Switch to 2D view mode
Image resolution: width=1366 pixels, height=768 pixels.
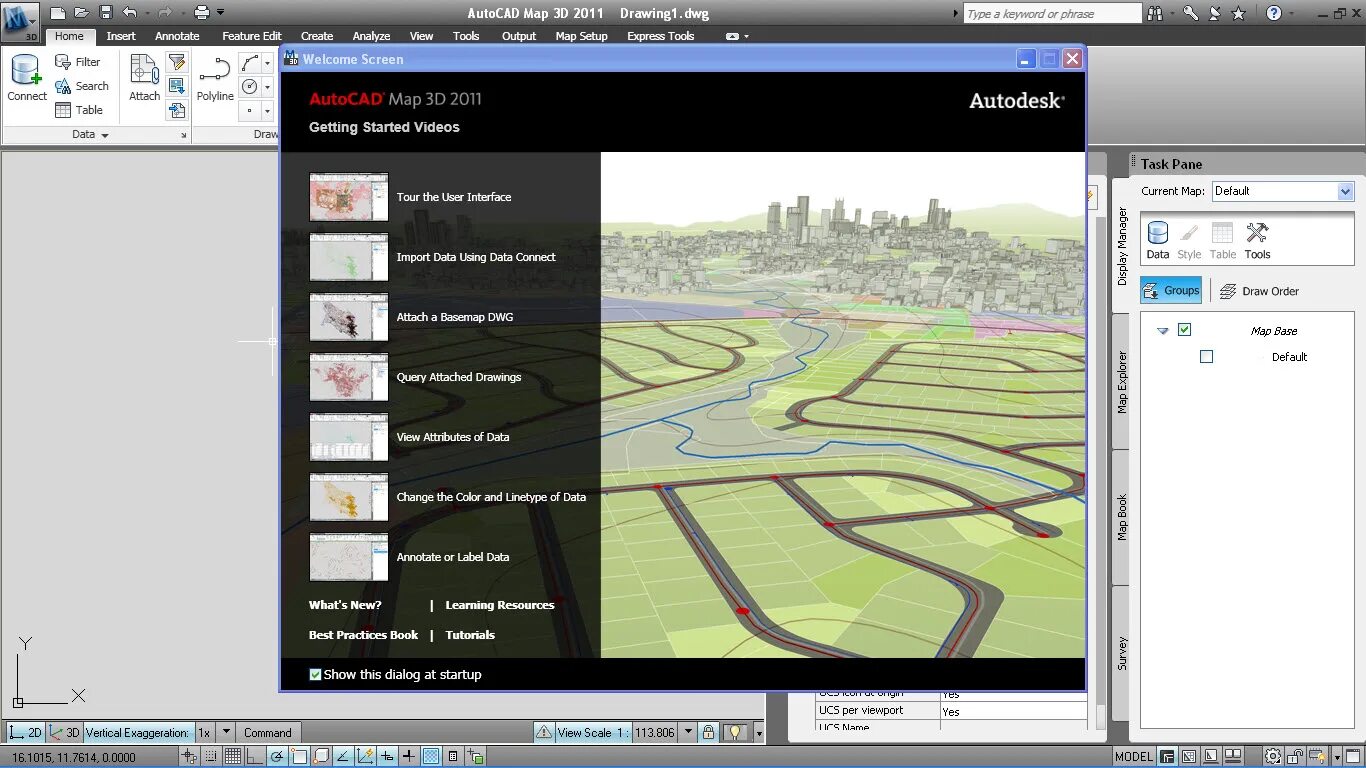click(x=25, y=732)
